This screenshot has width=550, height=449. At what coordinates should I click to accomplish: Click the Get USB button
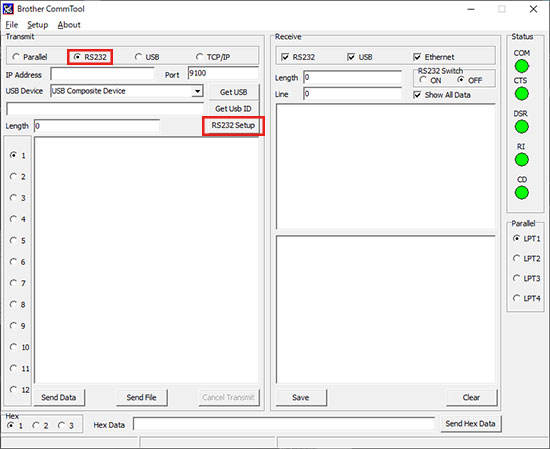(234, 92)
